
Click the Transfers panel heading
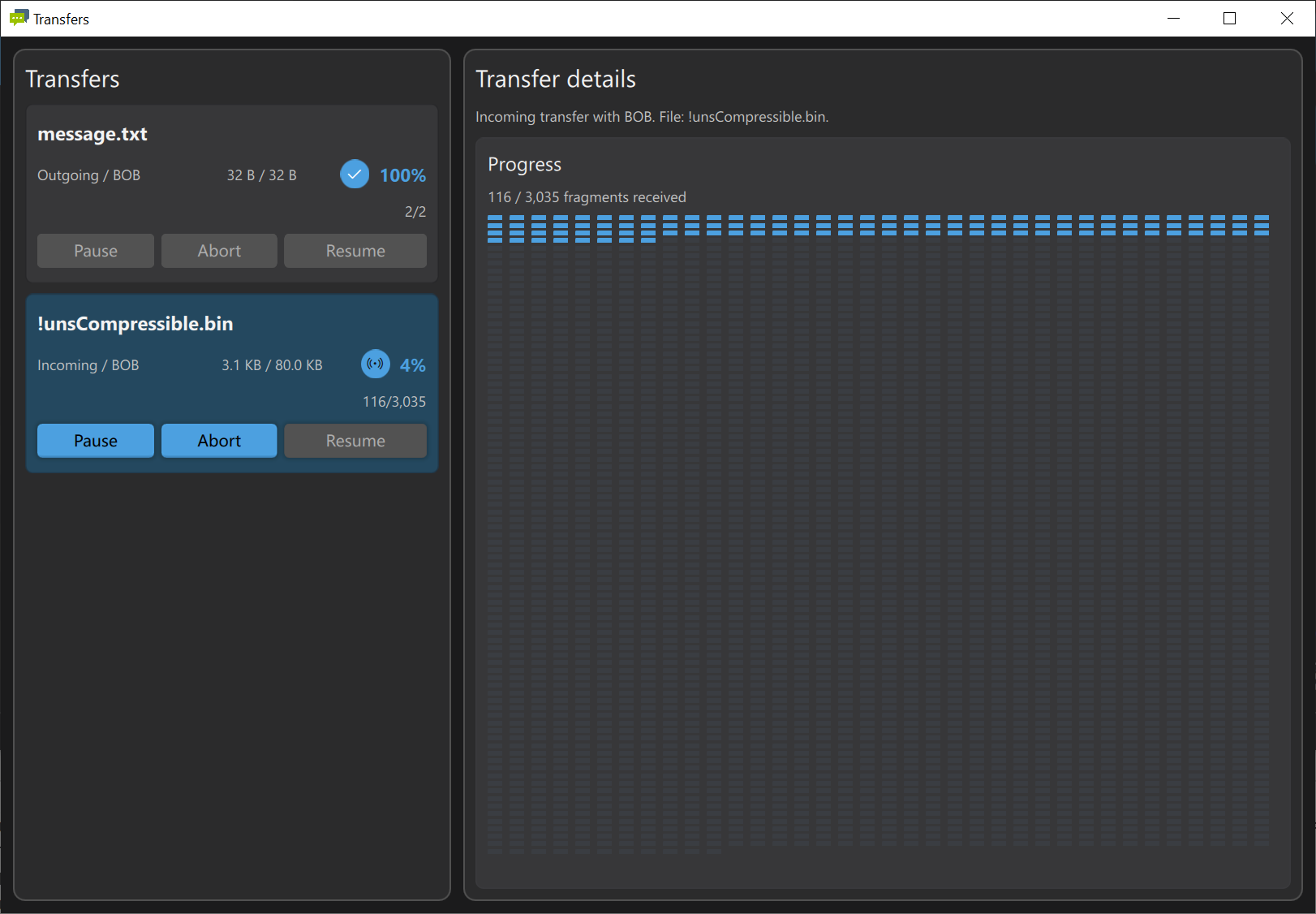72,79
